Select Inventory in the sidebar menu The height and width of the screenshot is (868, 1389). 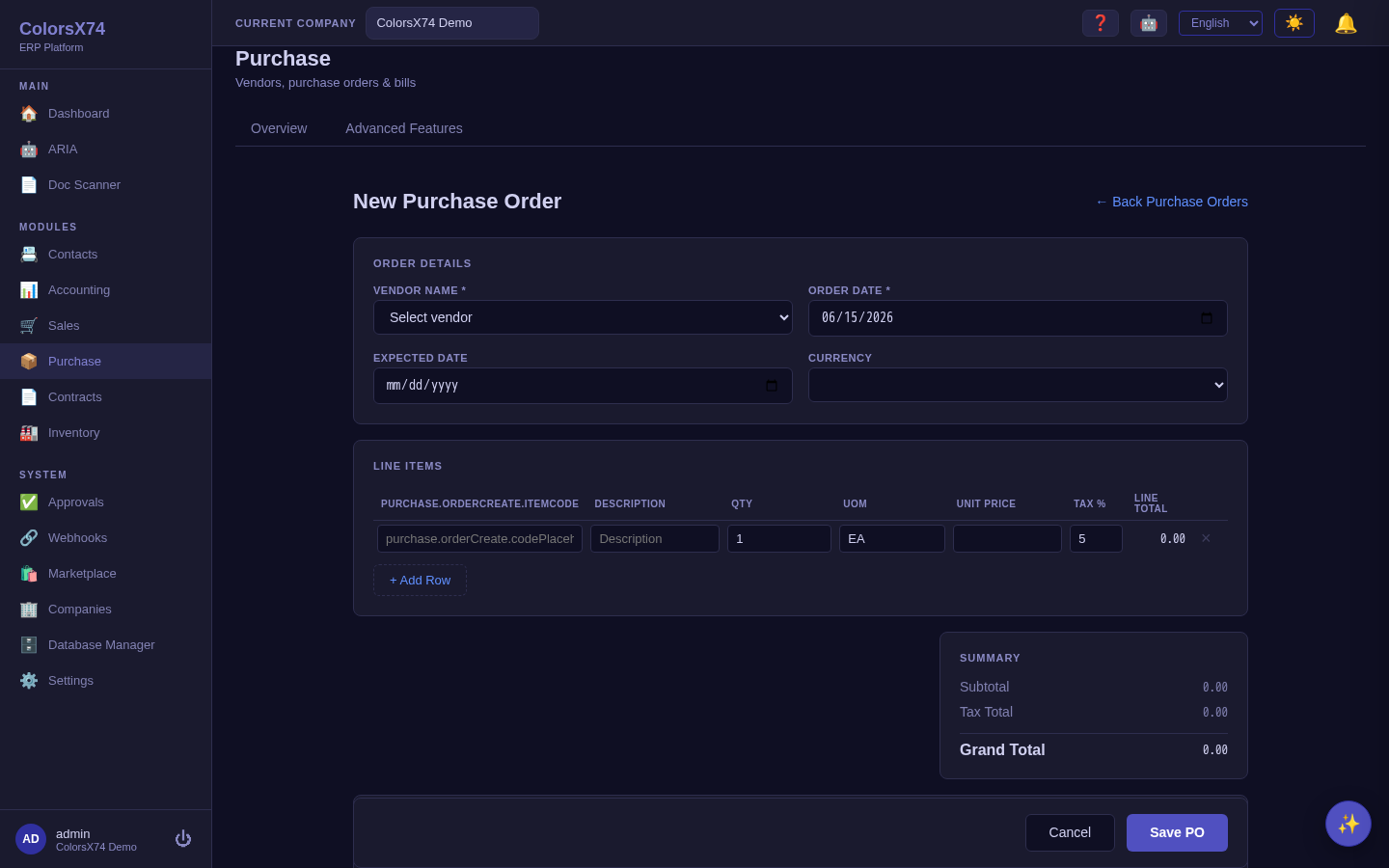point(105,433)
